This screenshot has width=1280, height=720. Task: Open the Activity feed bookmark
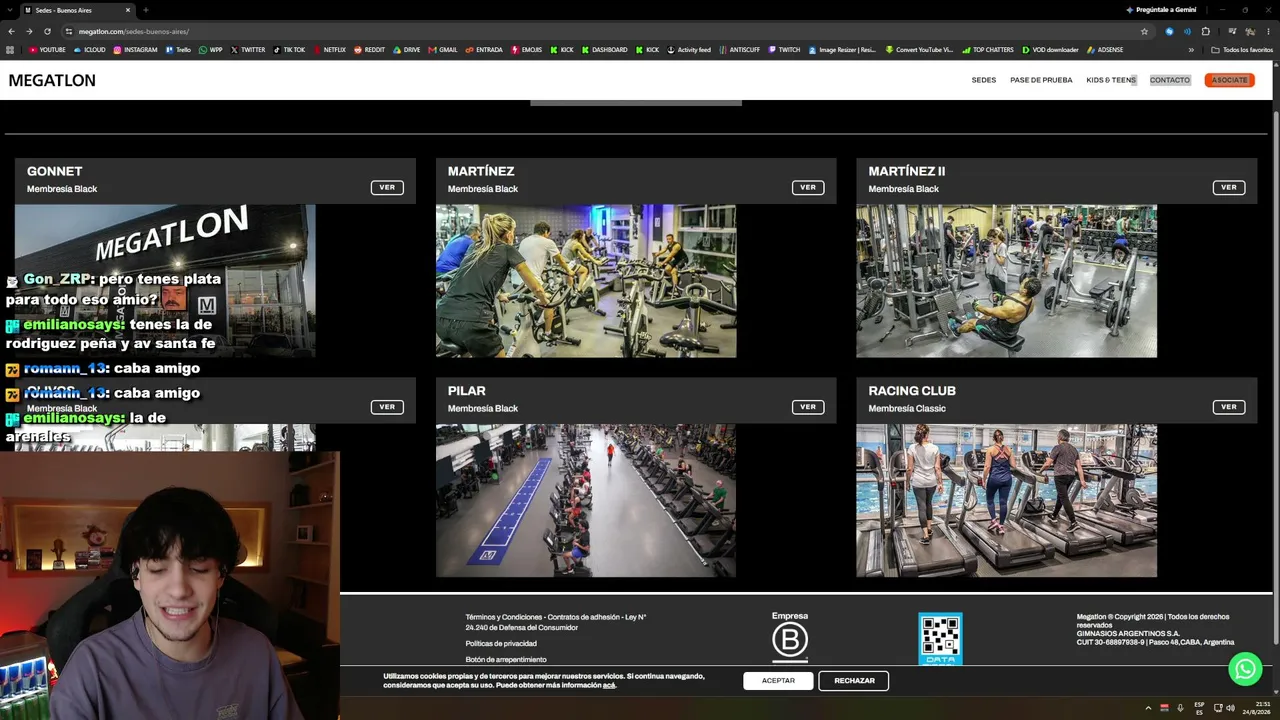click(689, 50)
